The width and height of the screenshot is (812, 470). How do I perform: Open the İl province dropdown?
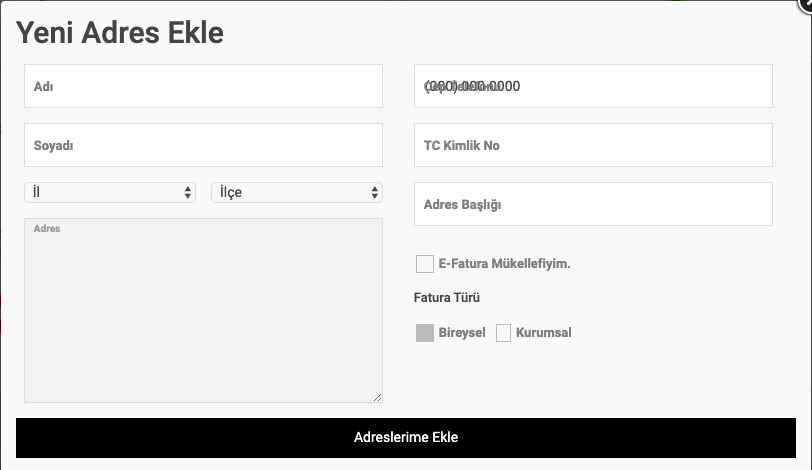point(110,193)
